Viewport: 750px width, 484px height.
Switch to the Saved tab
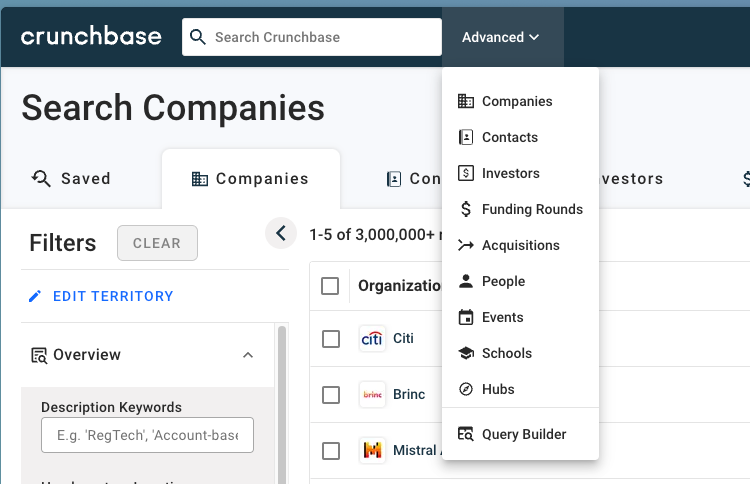click(x=71, y=178)
